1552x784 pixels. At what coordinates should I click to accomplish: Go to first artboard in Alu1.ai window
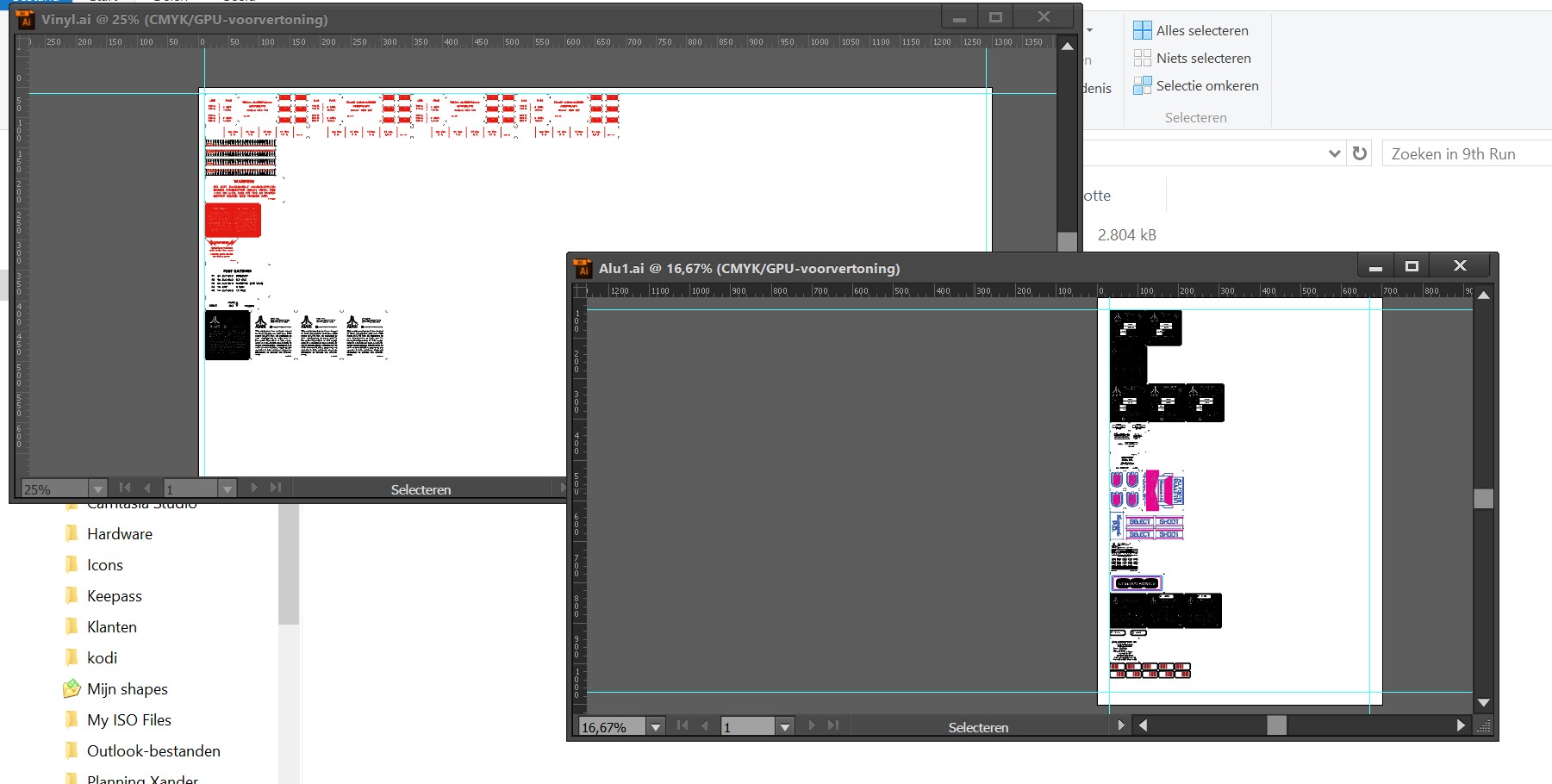click(x=683, y=725)
